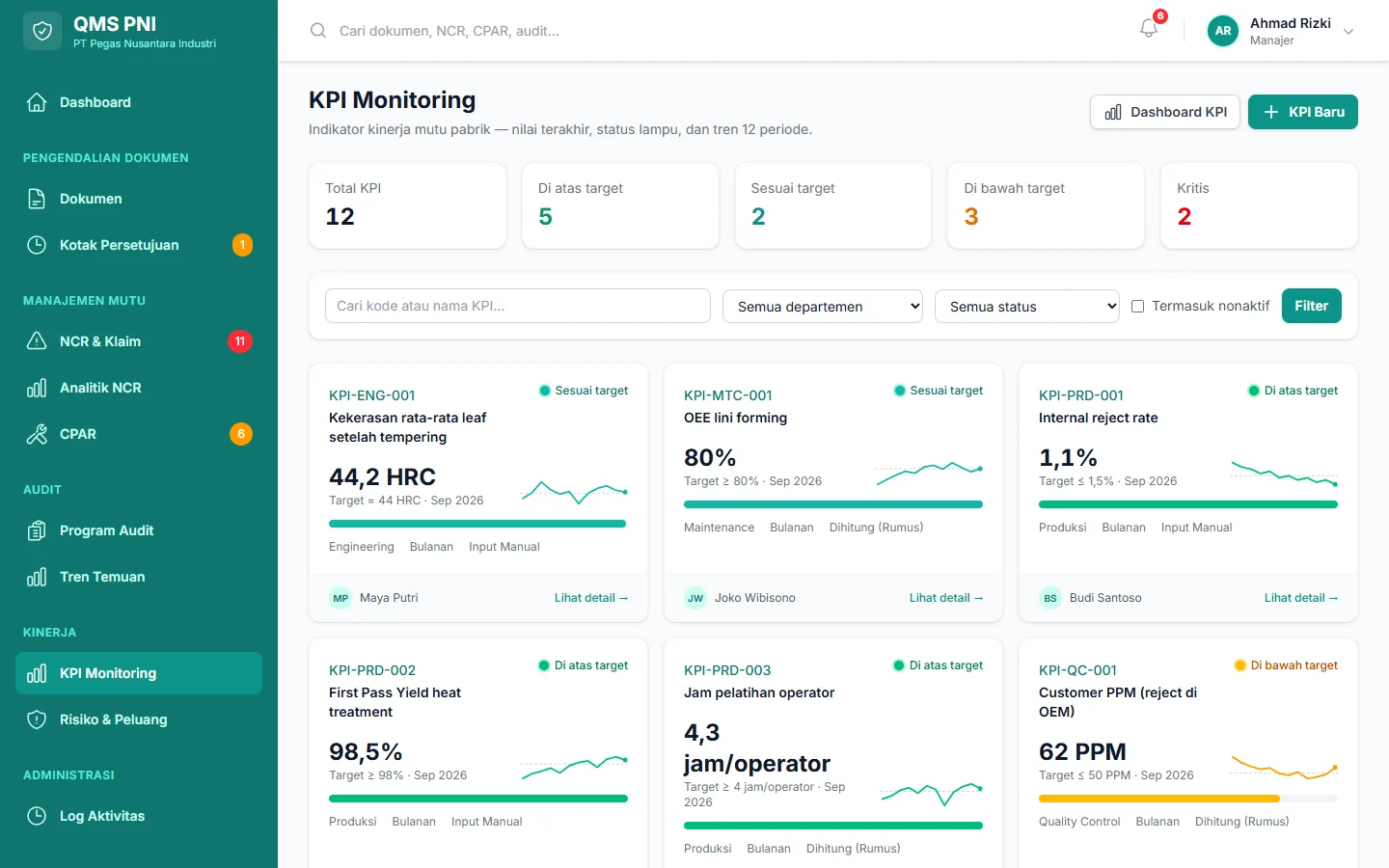Click the KPI-QC-001 code
Screen dimensions: 1389x868
point(1077,670)
